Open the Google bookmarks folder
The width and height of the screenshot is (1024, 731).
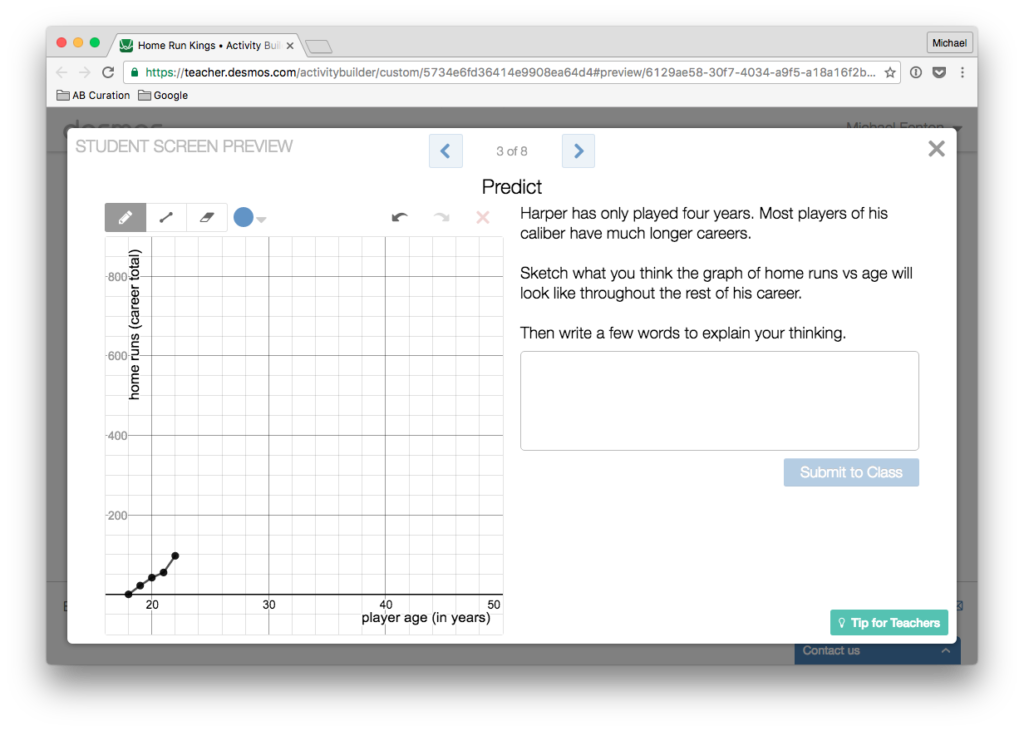[x=163, y=95]
